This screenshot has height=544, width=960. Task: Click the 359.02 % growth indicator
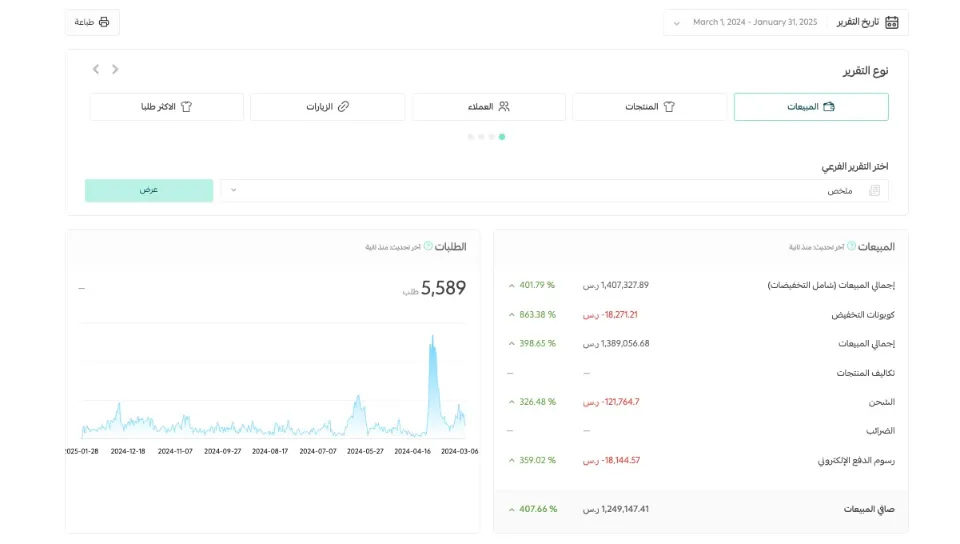(532, 460)
